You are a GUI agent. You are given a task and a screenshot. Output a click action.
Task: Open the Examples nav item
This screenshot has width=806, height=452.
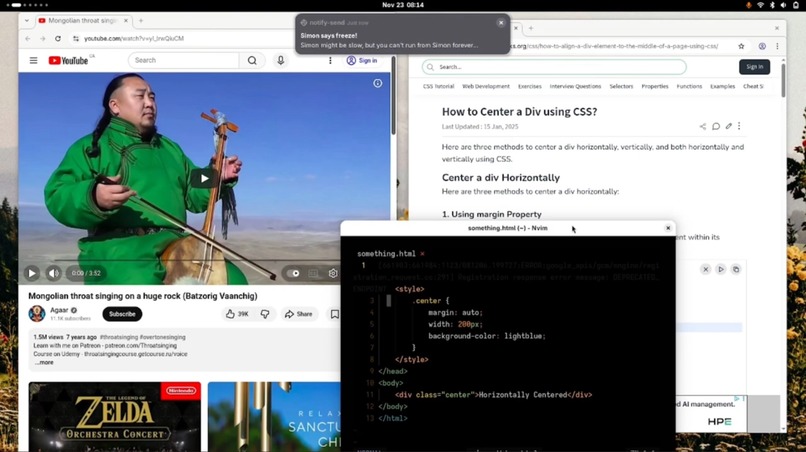723,86
